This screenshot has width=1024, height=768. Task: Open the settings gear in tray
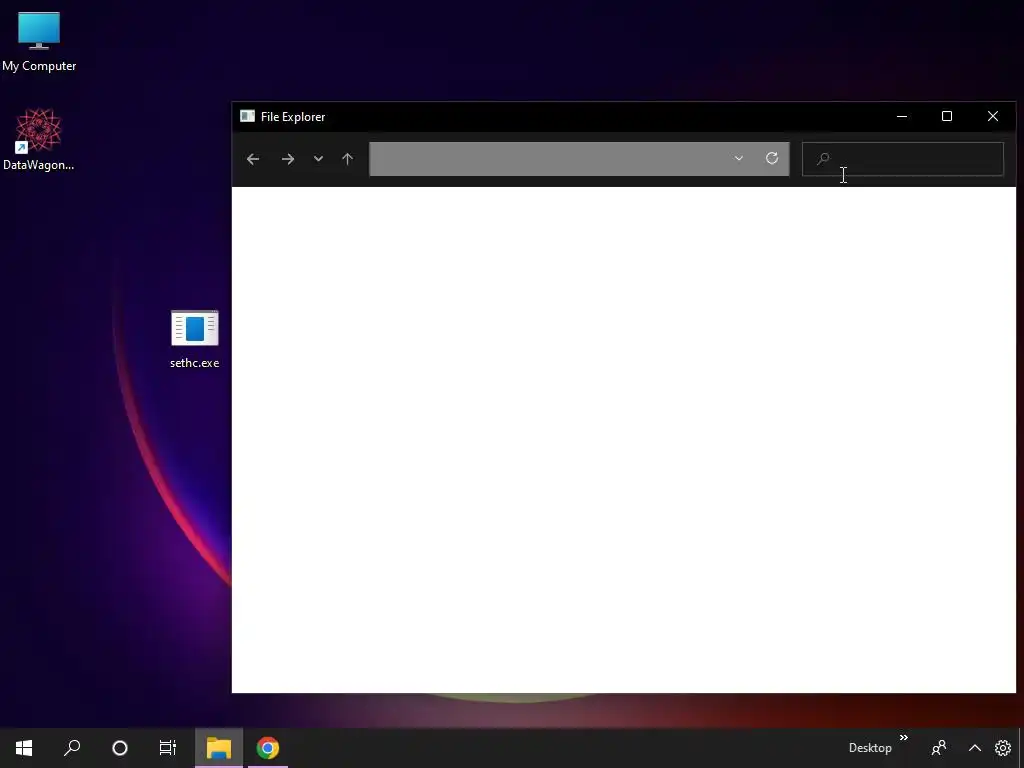tap(1003, 748)
